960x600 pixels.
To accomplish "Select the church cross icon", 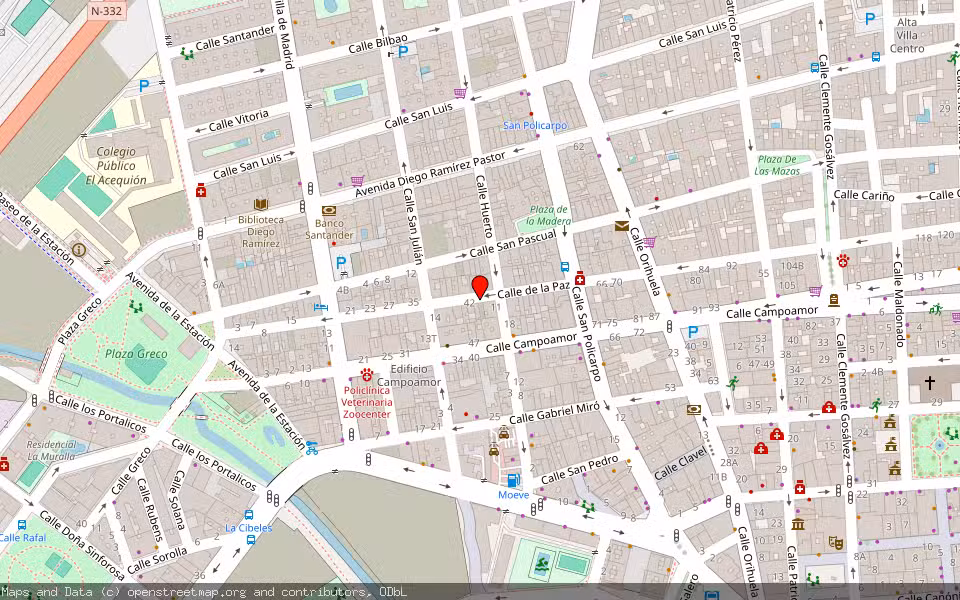I will tap(929, 383).
